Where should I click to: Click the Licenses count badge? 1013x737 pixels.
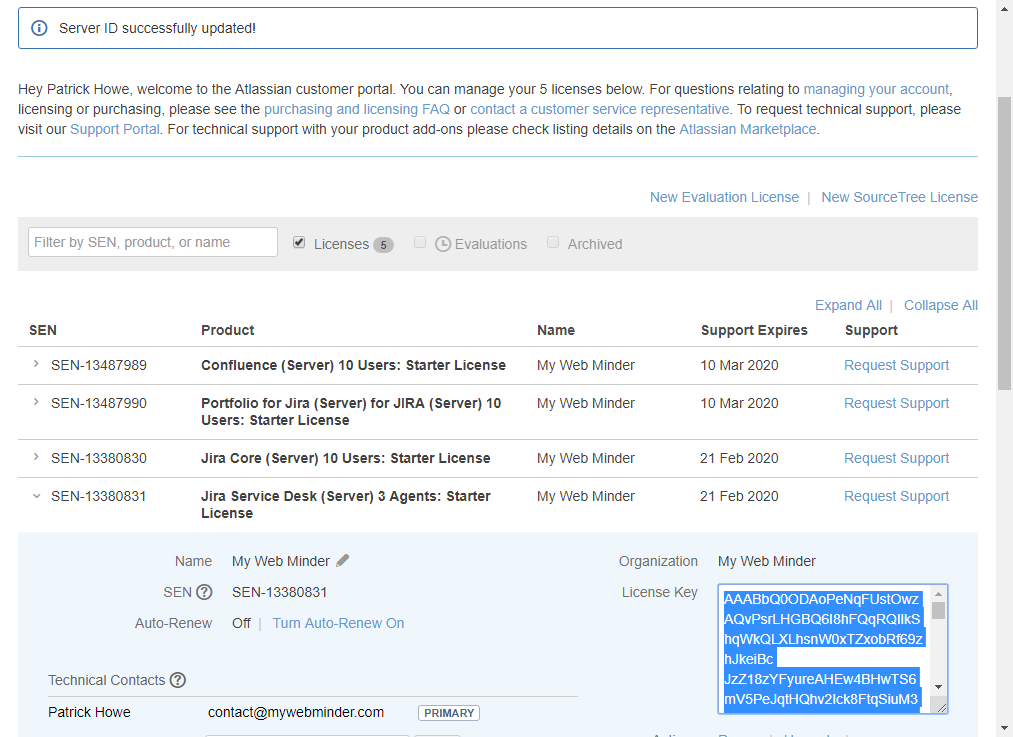(x=383, y=245)
